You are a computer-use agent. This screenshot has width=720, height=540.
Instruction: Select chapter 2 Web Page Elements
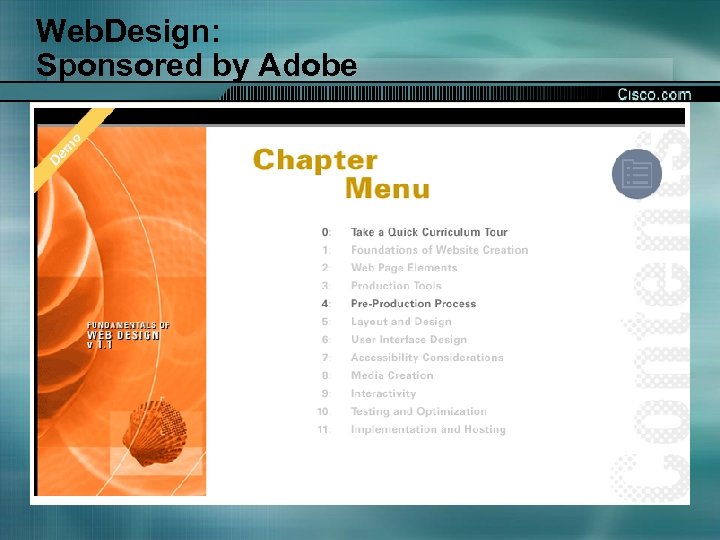tap(404, 268)
